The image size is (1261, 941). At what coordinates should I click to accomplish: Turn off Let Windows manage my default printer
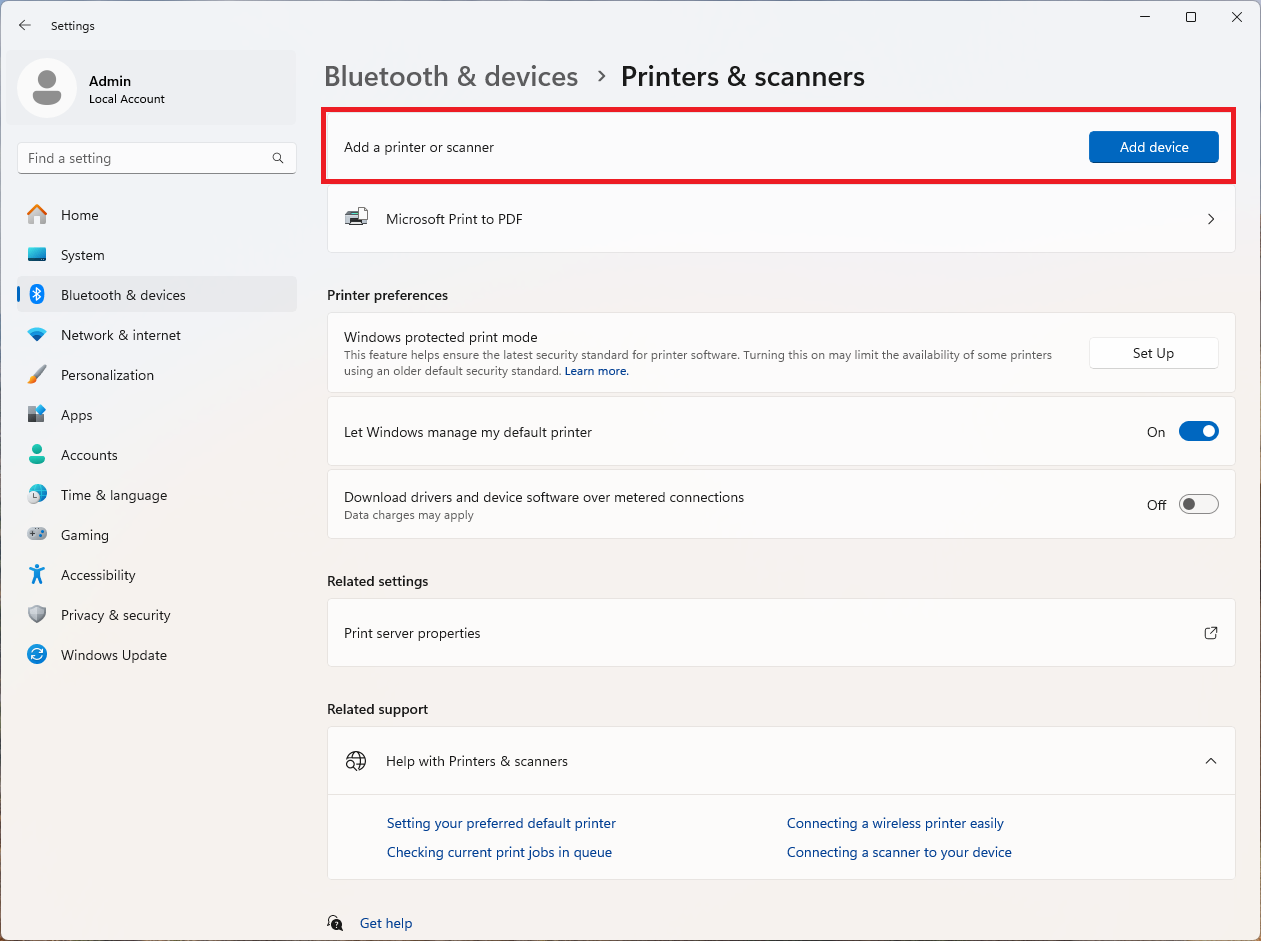point(1198,432)
